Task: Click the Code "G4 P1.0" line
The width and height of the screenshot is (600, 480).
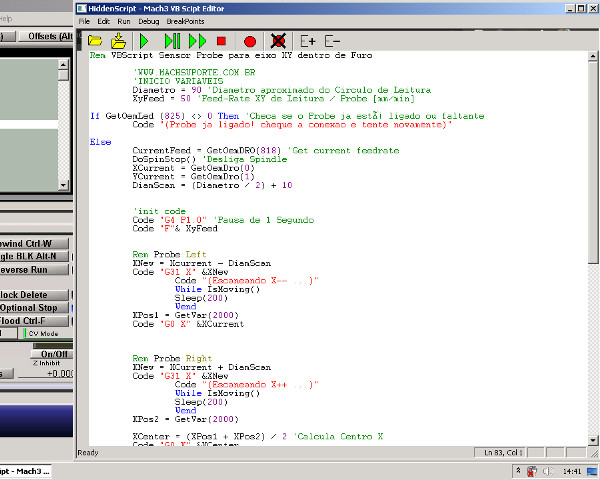Action: 223,220
